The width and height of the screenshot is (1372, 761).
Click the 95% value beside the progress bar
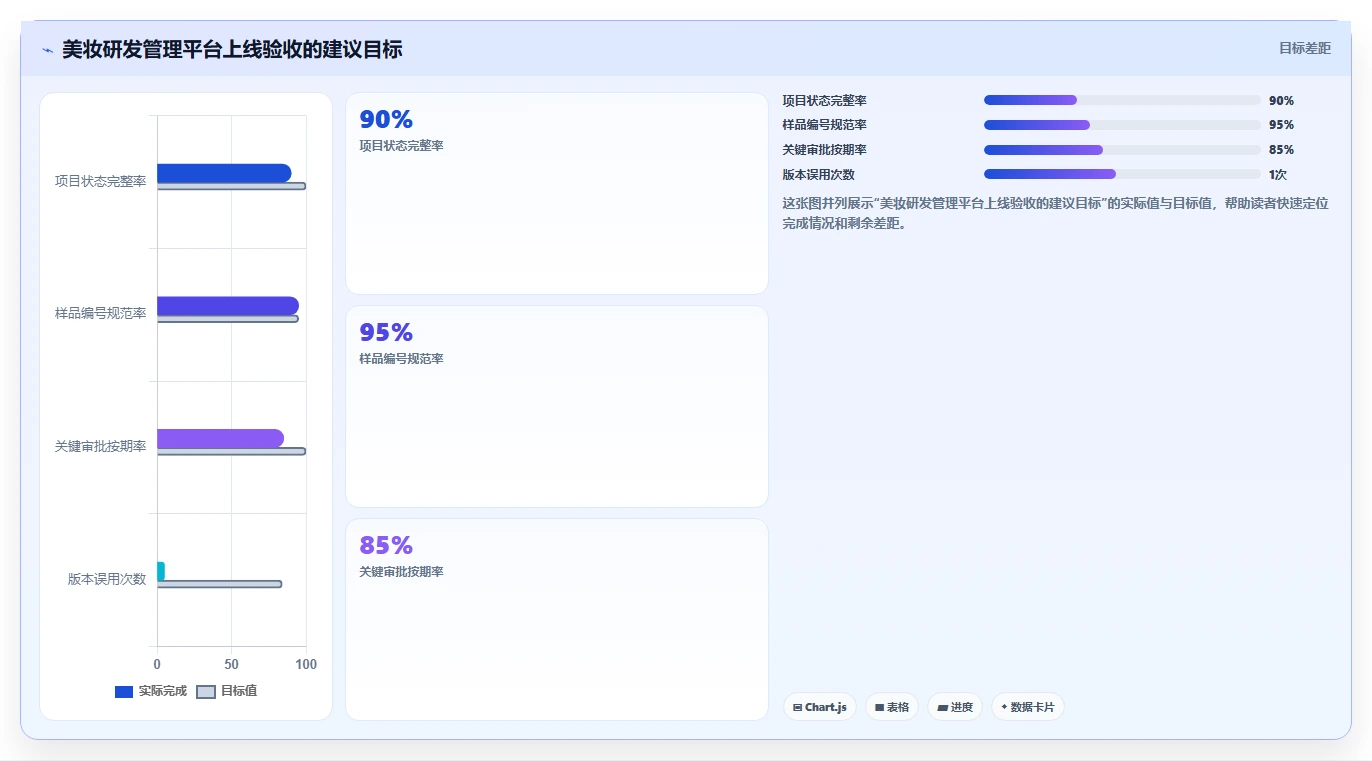tap(1281, 125)
